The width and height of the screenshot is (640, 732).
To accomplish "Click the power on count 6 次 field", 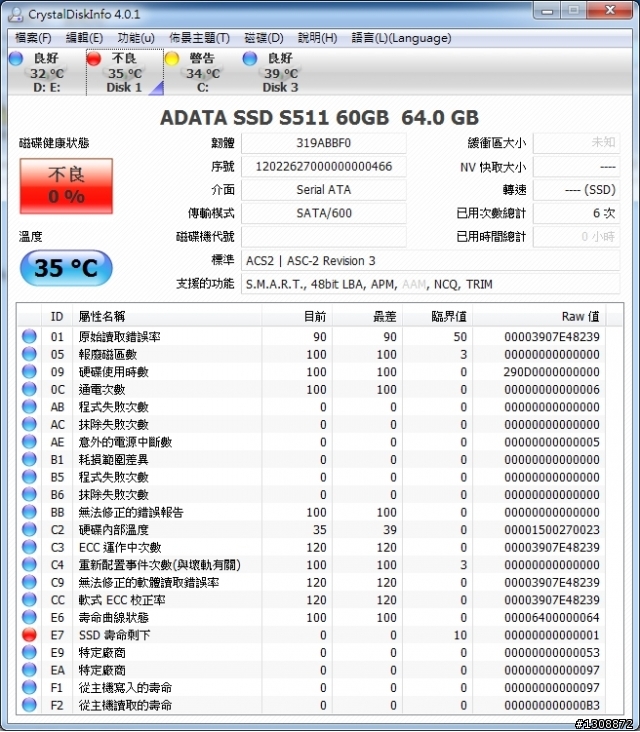I will point(577,213).
